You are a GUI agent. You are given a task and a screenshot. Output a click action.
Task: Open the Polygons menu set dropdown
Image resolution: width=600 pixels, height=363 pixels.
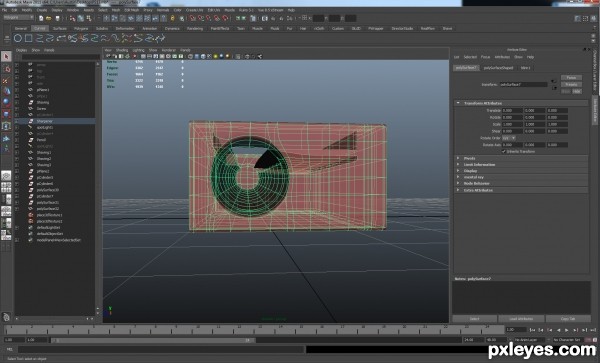click(x=18, y=18)
